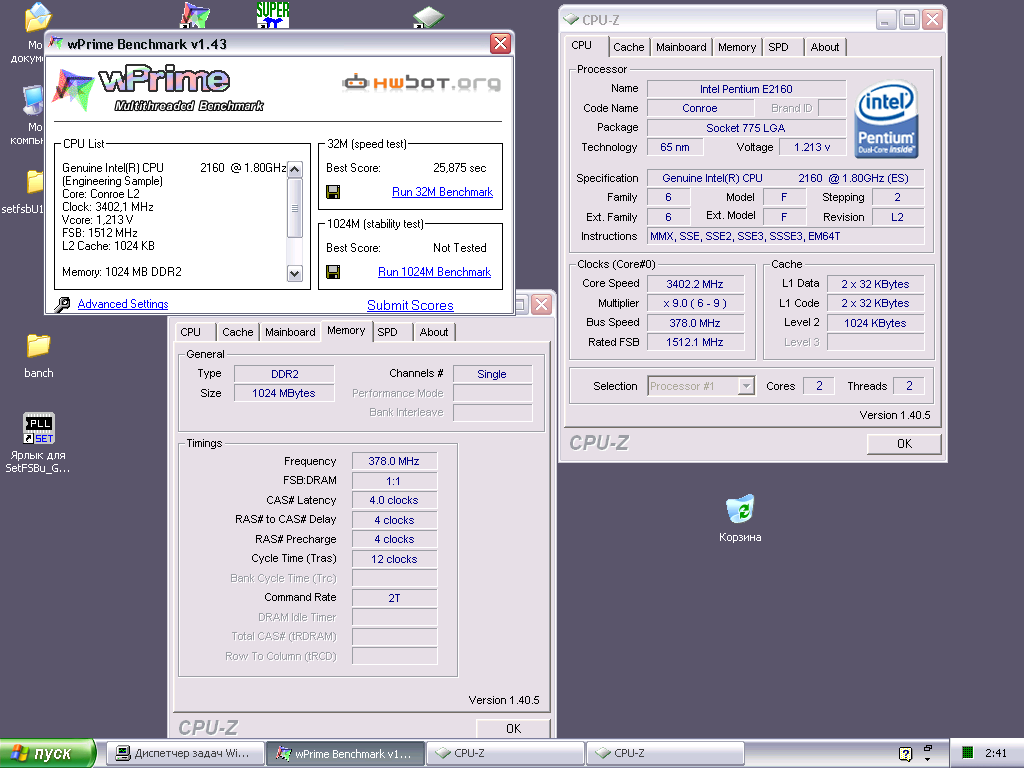Viewport: 1024px width, 768px height.
Task: Click the Submit Scores link
Action: tap(410, 305)
